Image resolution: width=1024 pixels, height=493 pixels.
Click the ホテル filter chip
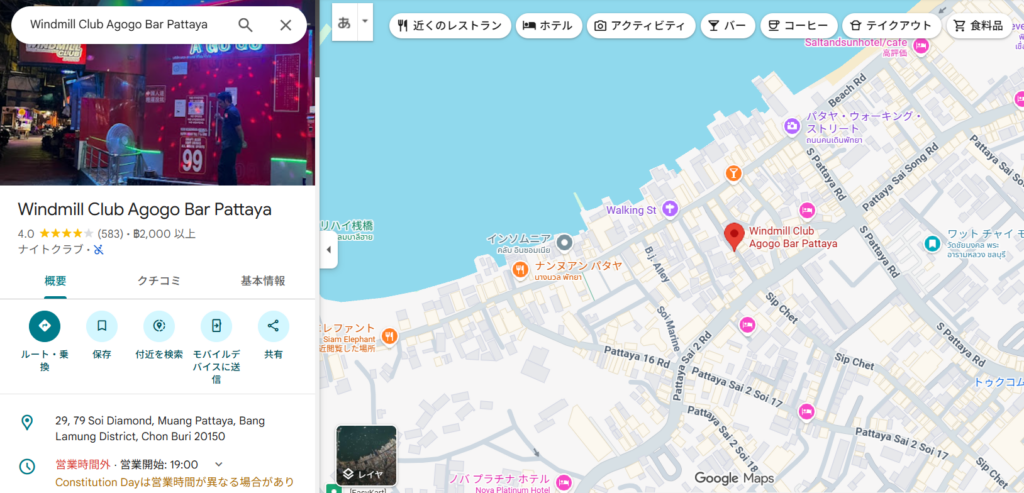547,26
